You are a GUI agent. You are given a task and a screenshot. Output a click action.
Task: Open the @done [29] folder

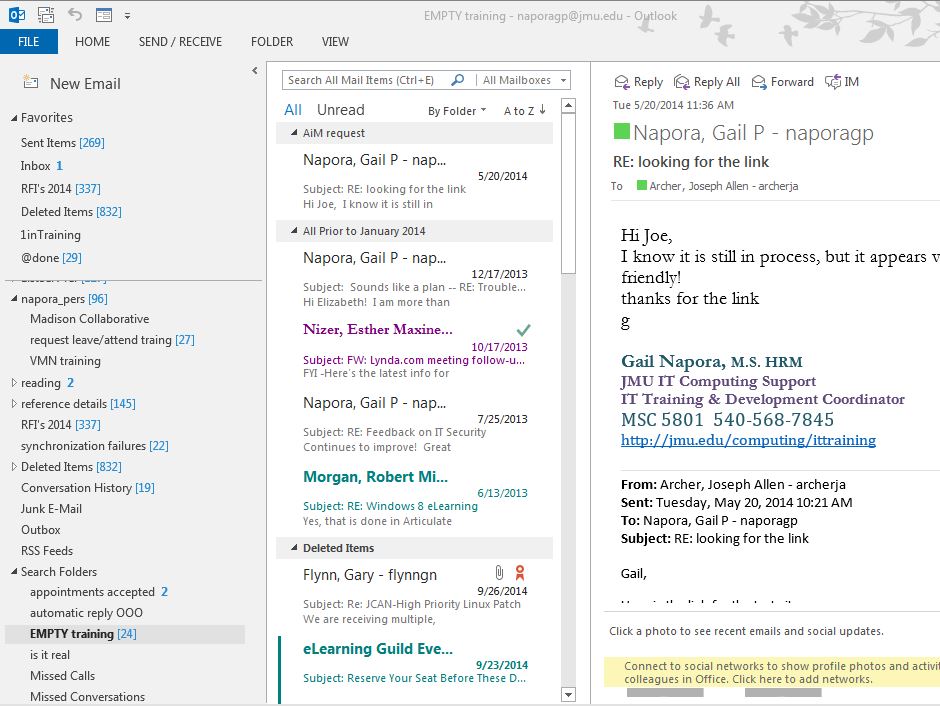(x=51, y=258)
